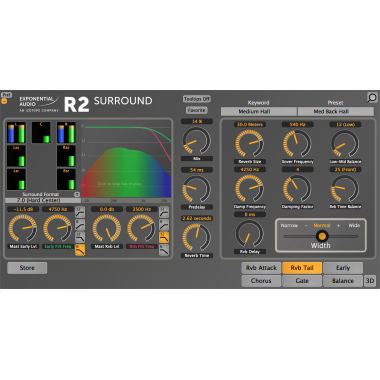Select Early filter 6 dB low-cut slope
Viewport: 380px width, 380px height.
coord(80,225)
